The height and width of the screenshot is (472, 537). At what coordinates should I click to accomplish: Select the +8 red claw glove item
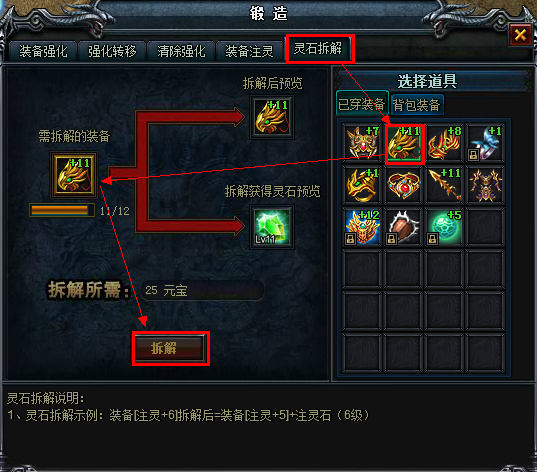(x=444, y=142)
